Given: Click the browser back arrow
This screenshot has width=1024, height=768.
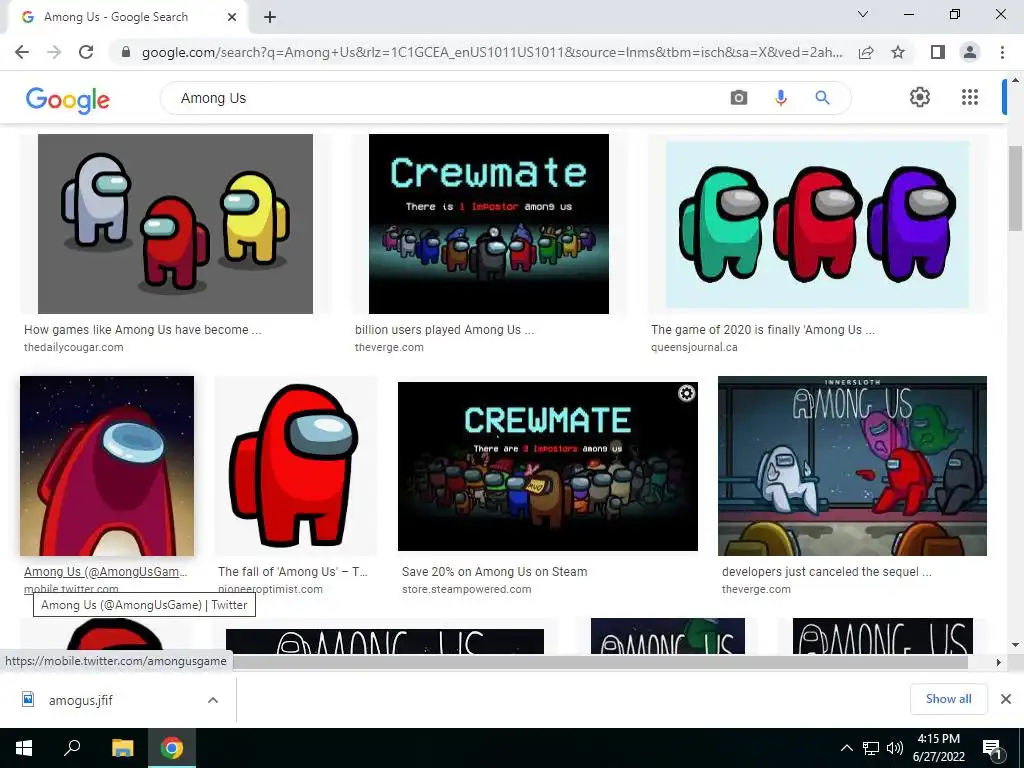Looking at the screenshot, I should [x=22, y=52].
